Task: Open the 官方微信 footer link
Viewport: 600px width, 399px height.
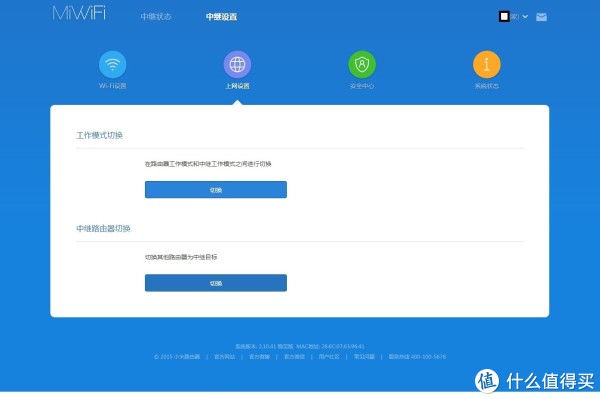Action: tap(294, 357)
